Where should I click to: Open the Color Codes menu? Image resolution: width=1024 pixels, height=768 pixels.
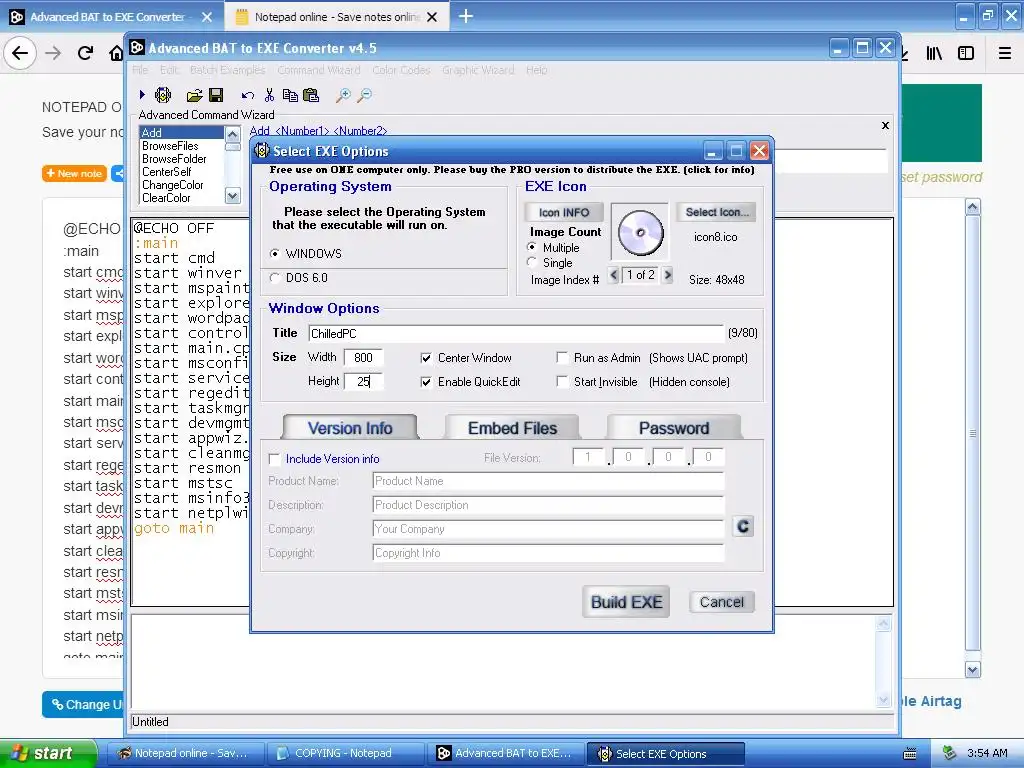coord(401,70)
